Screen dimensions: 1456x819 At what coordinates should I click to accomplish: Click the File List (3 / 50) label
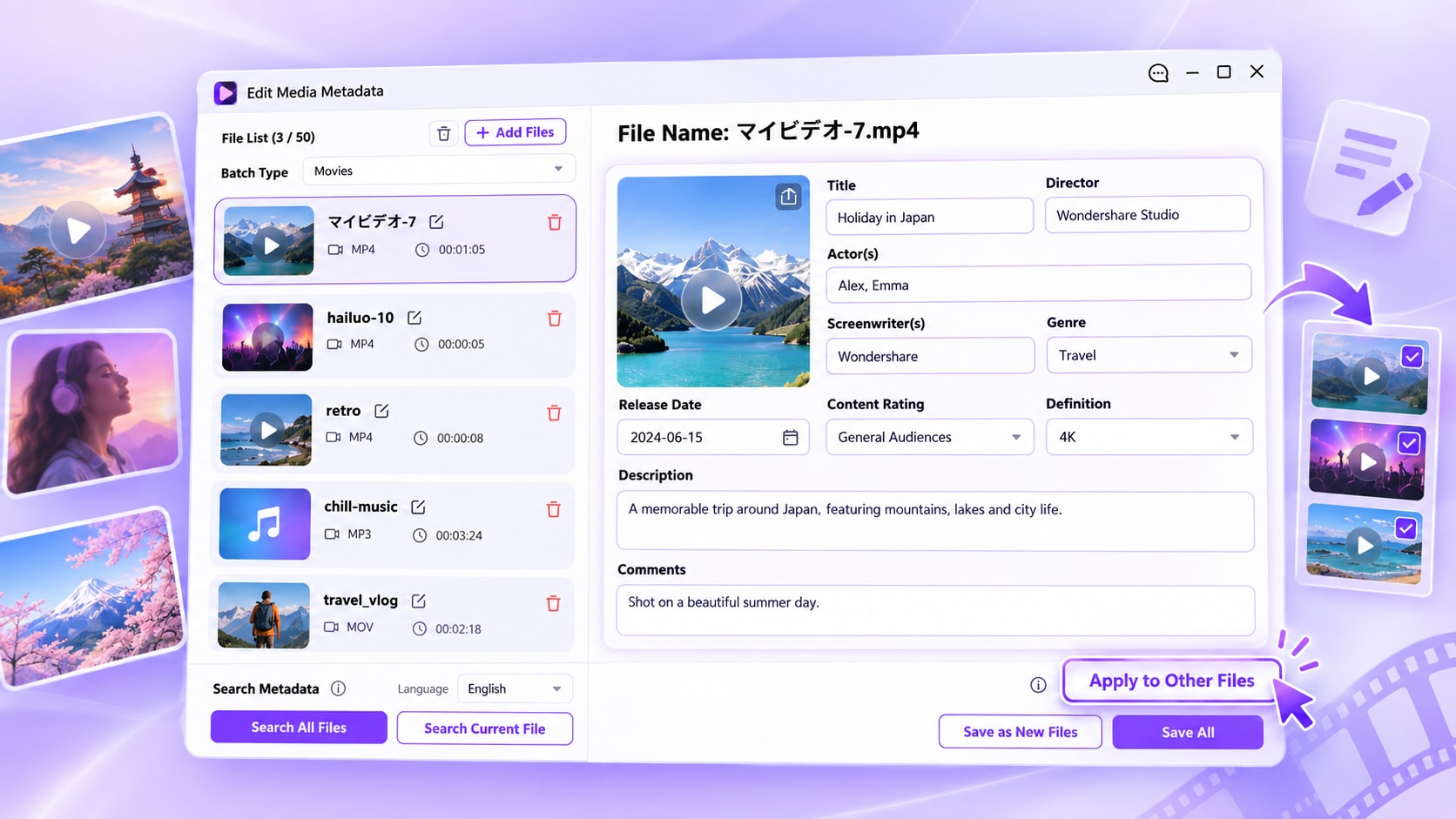pos(268,138)
